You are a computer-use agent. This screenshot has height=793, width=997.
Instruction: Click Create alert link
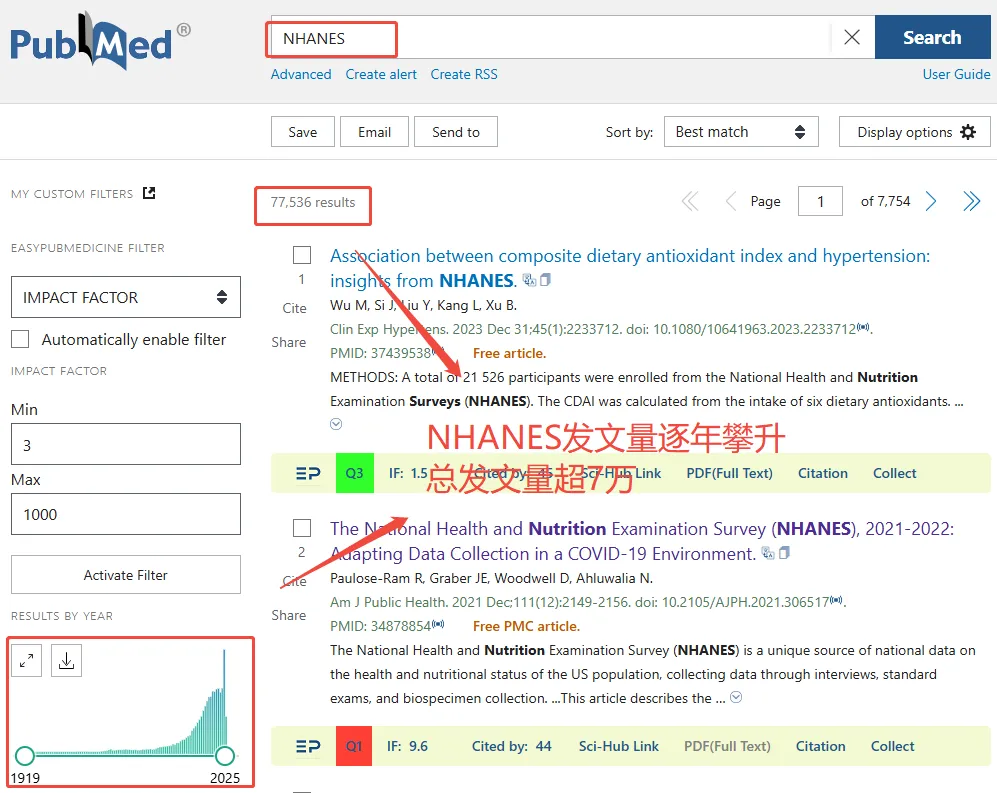(381, 74)
